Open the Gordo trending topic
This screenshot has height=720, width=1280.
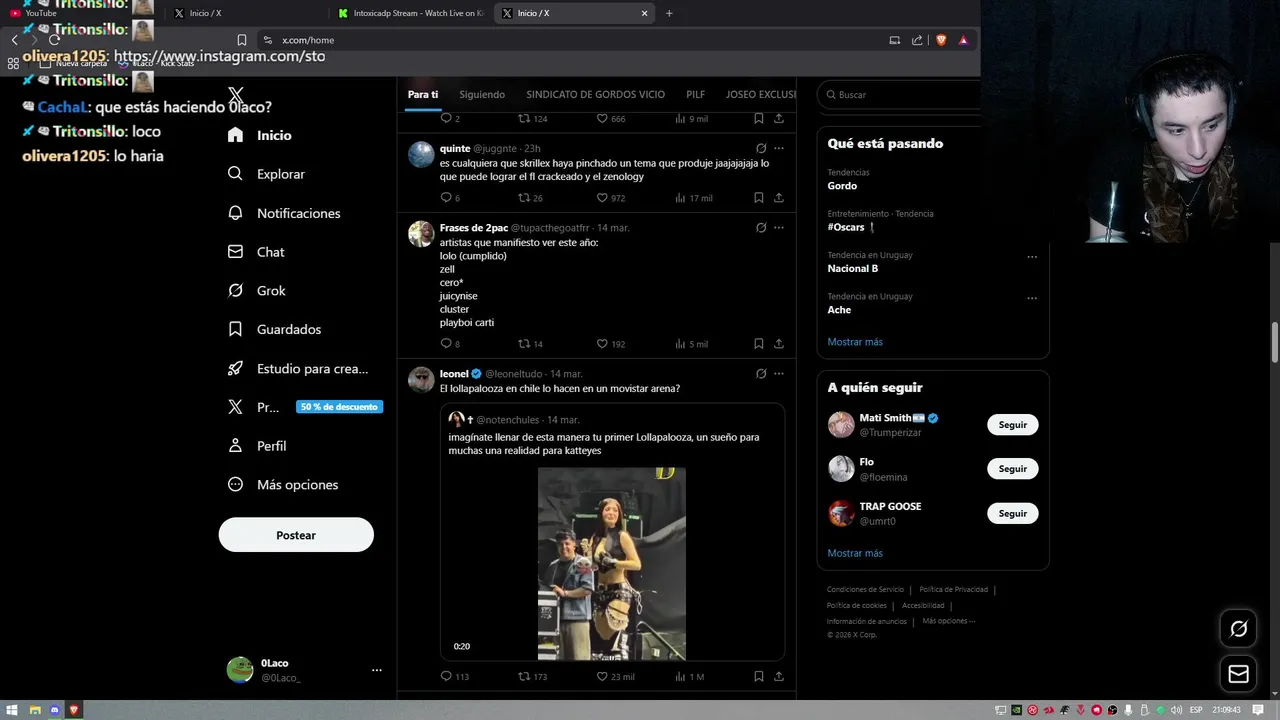(842, 186)
